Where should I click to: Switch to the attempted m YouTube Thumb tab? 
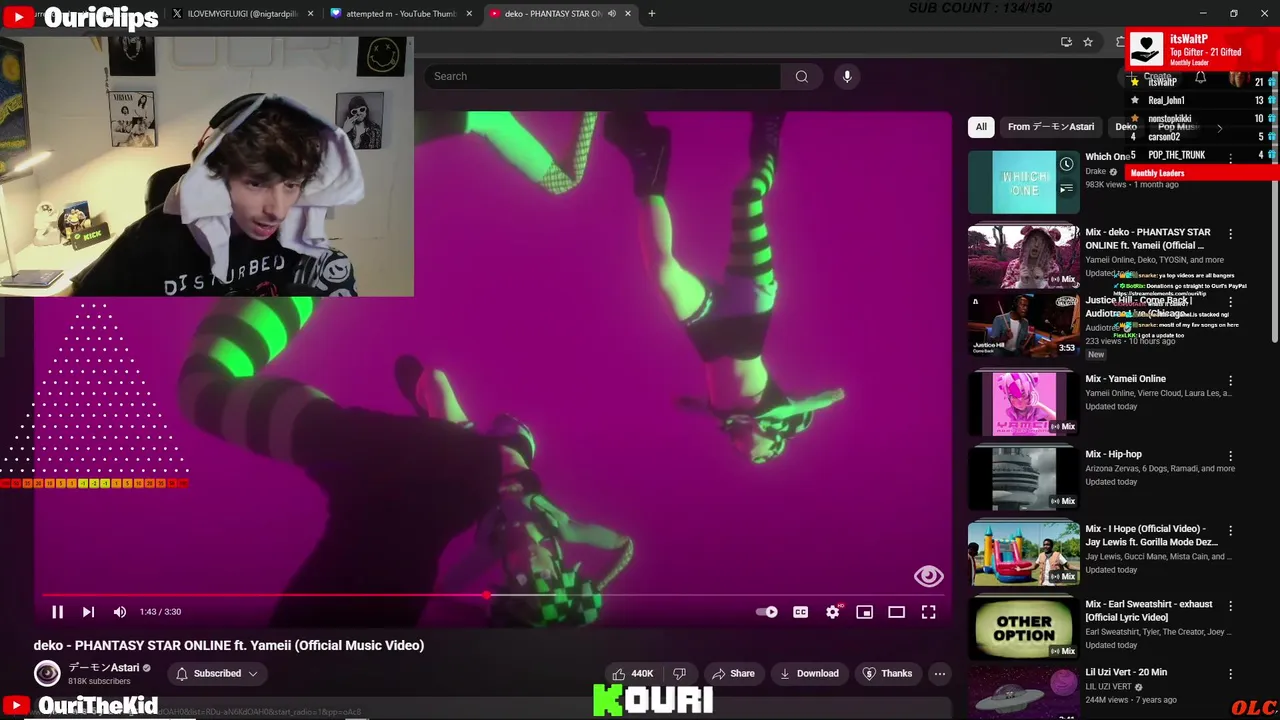tap(401, 13)
